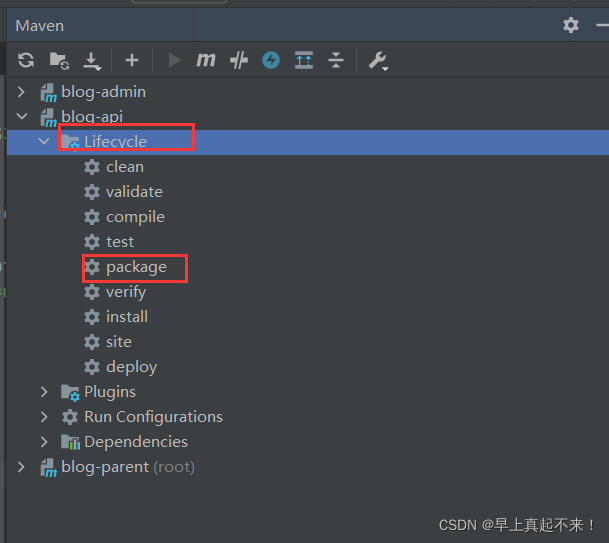Click the gear icon beside install
609x543 pixels.
coord(92,317)
